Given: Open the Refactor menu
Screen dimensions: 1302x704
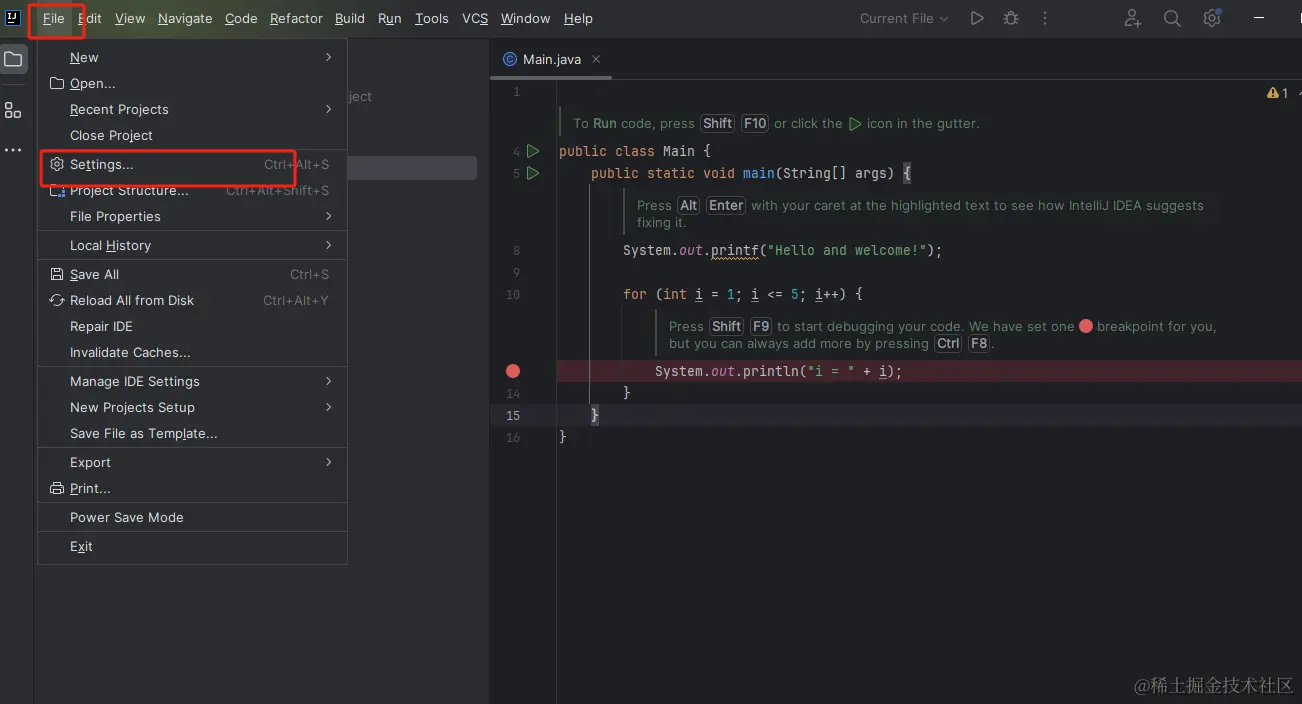Looking at the screenshot, I should pos(296,18).
